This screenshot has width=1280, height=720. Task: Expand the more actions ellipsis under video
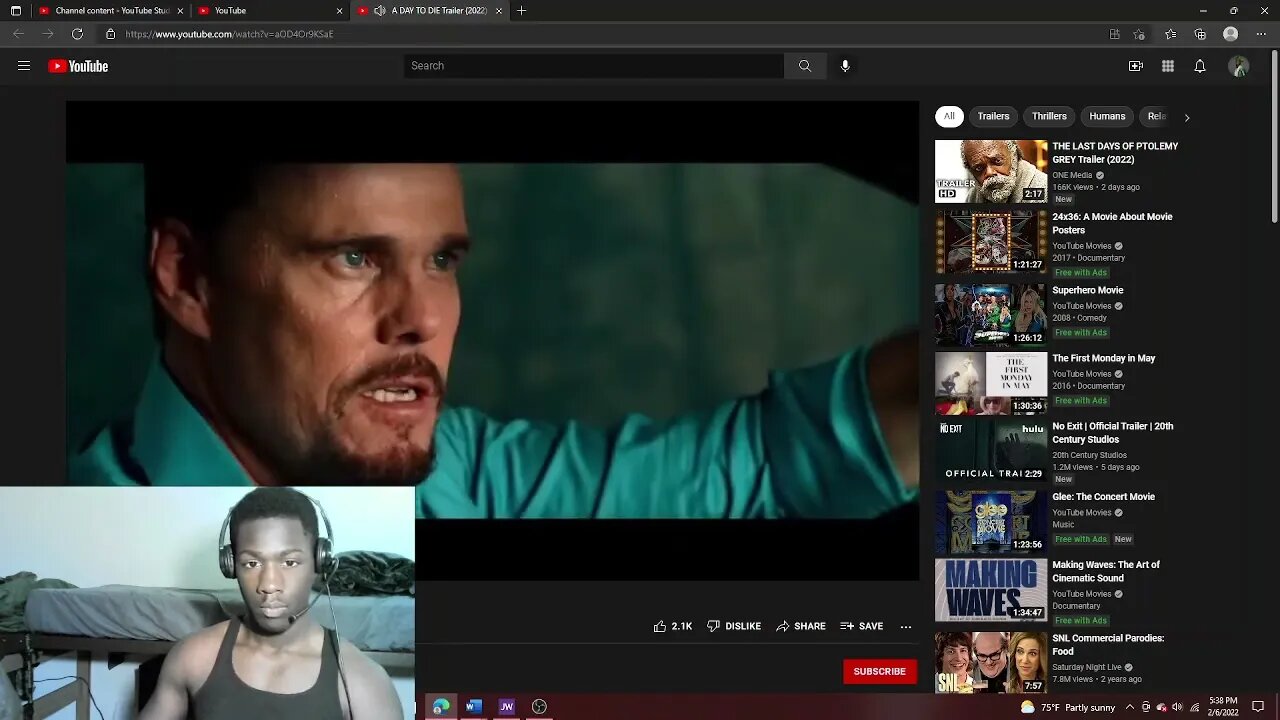[x=906, y=626]
